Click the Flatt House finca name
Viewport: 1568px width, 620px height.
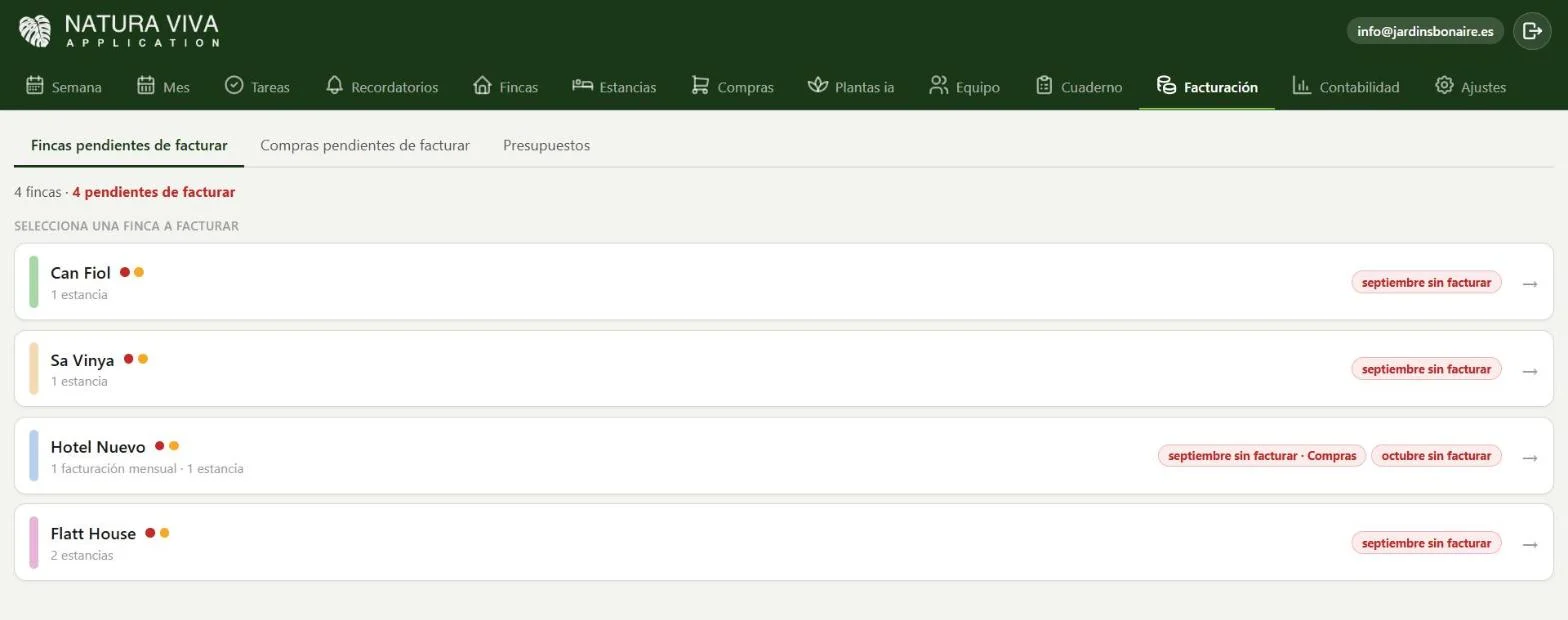[93, 534]
